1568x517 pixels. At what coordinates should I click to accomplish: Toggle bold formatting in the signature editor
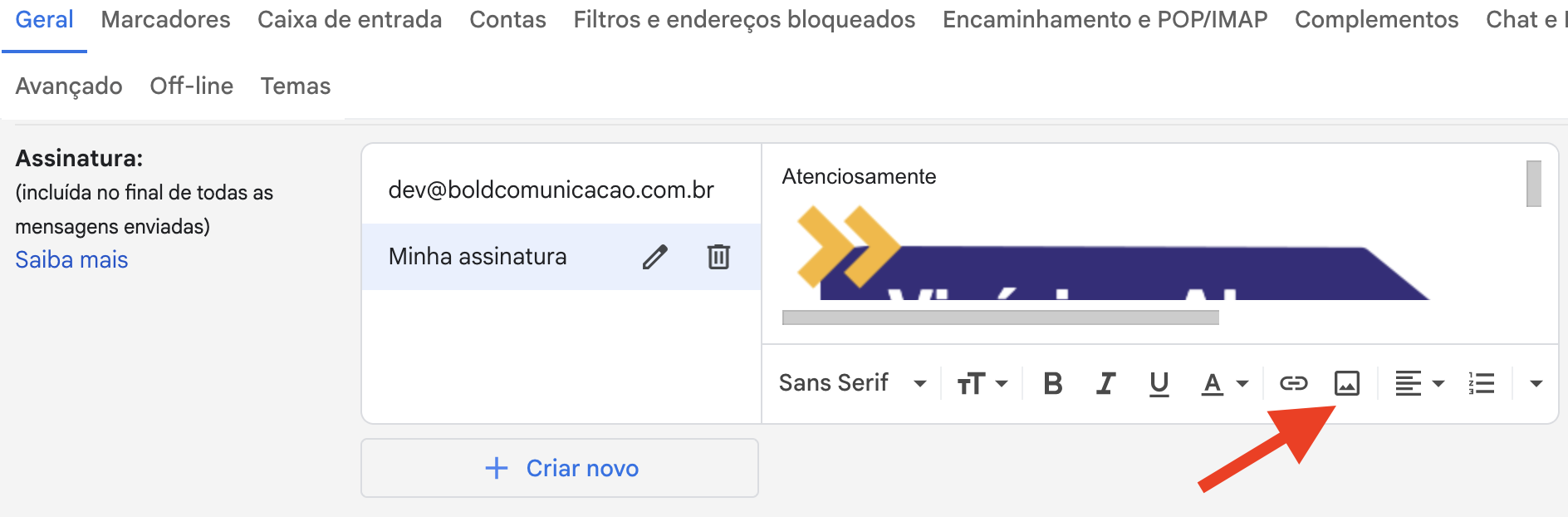coord(1053,383)
